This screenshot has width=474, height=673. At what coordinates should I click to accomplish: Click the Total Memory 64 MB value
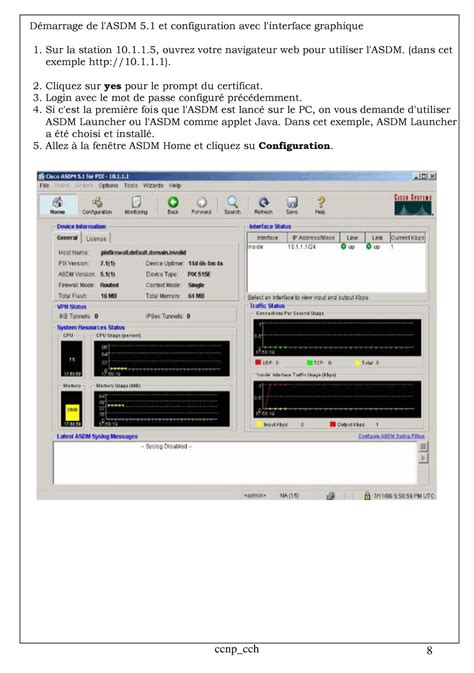pos(196,296)
